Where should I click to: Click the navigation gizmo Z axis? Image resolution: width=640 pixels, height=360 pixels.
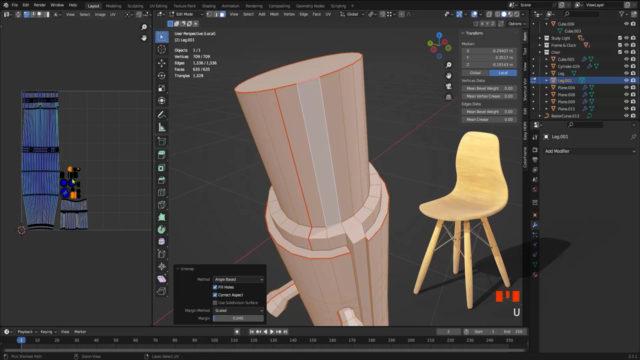tap(439, 35)
